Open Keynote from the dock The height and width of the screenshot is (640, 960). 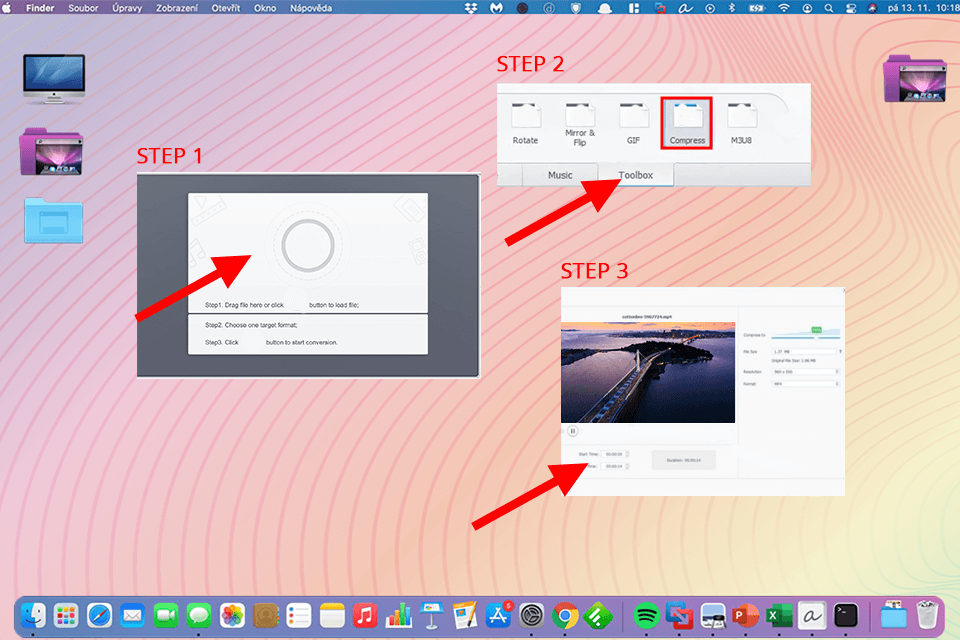click(x=432, y=616)
